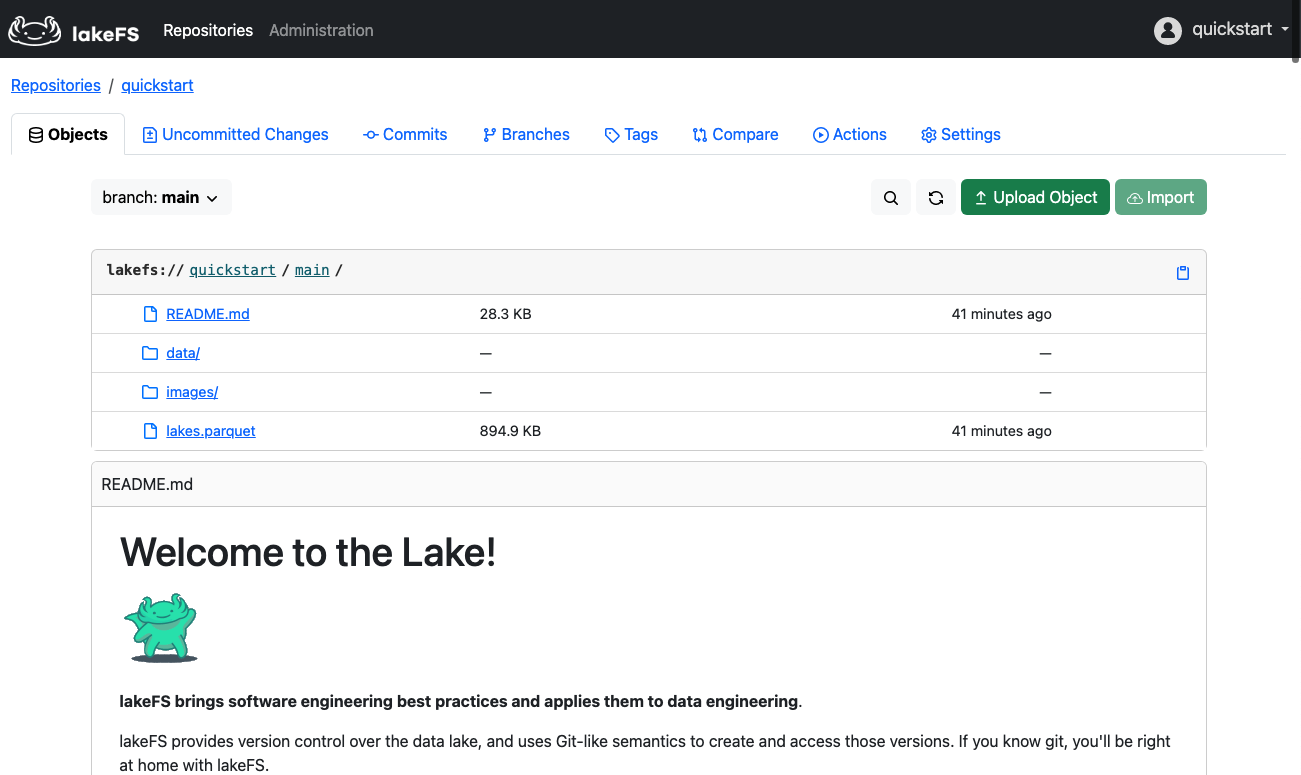This screenshot has height=775, width=1301.
Task: Switch to the Uncommitted Changes tab
Action: pos(234,134)
